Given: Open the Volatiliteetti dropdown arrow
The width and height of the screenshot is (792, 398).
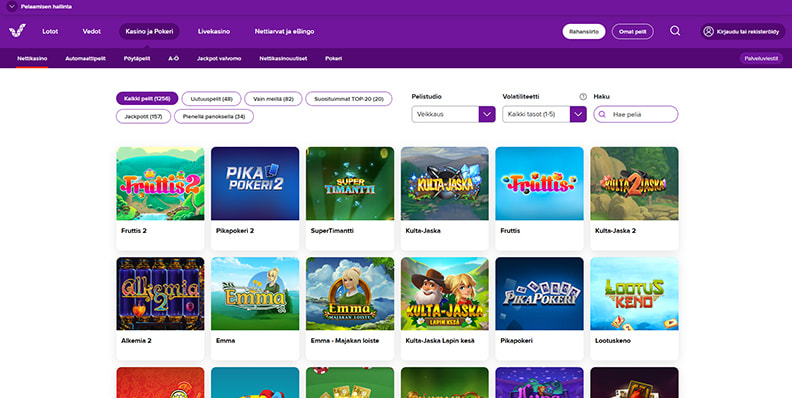Looking at the screenshot, I should point(578,114).
